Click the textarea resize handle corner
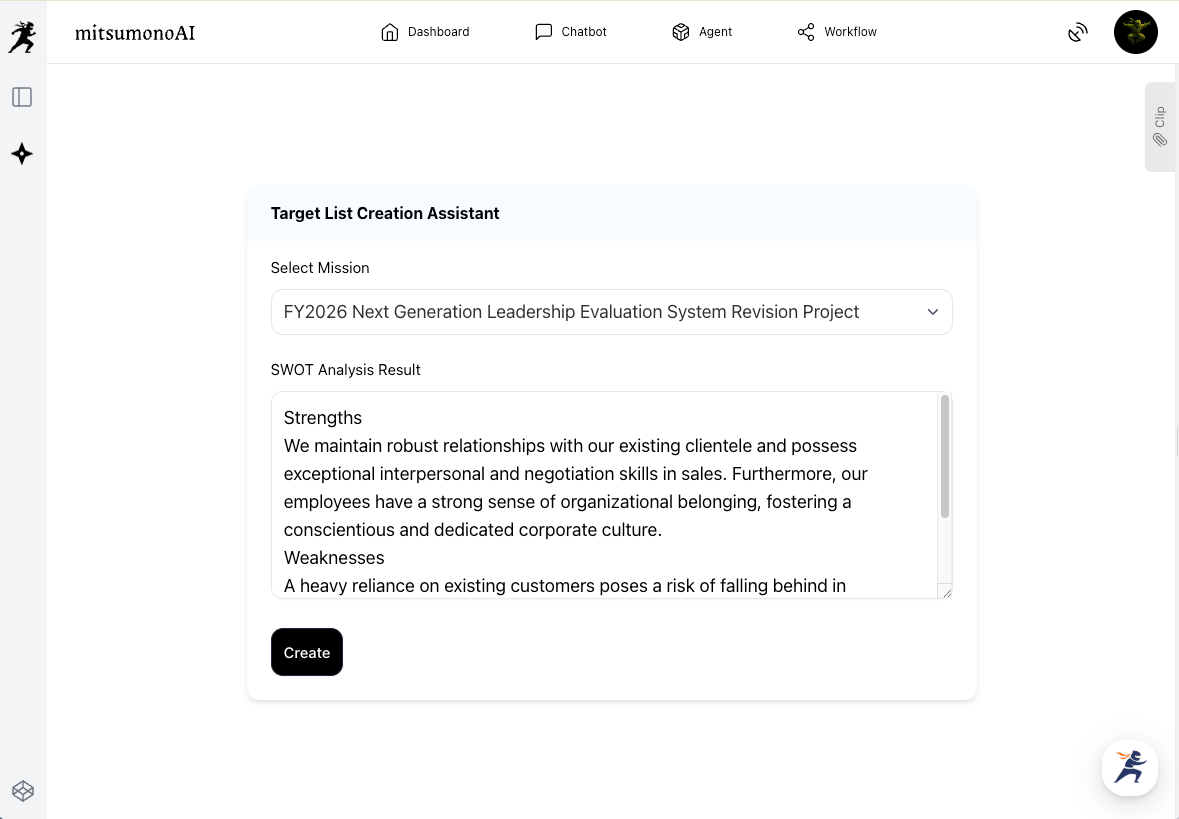1179x819 pixels. 946,592
